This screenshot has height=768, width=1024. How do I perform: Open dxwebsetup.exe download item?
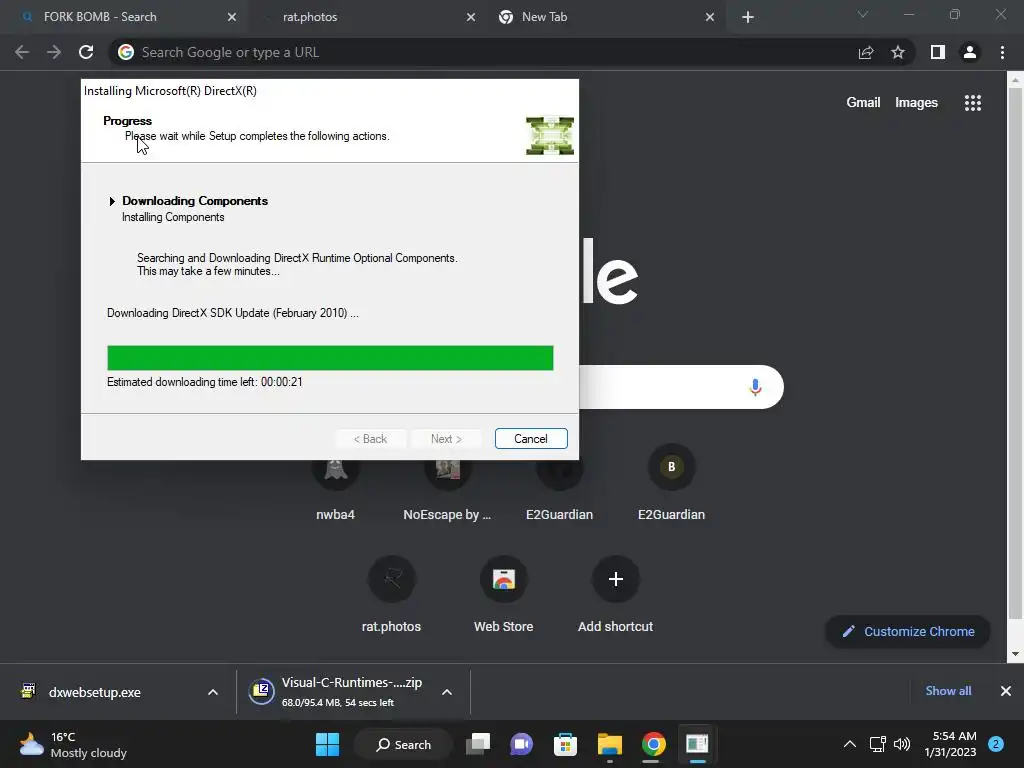[x=95, y=692]
